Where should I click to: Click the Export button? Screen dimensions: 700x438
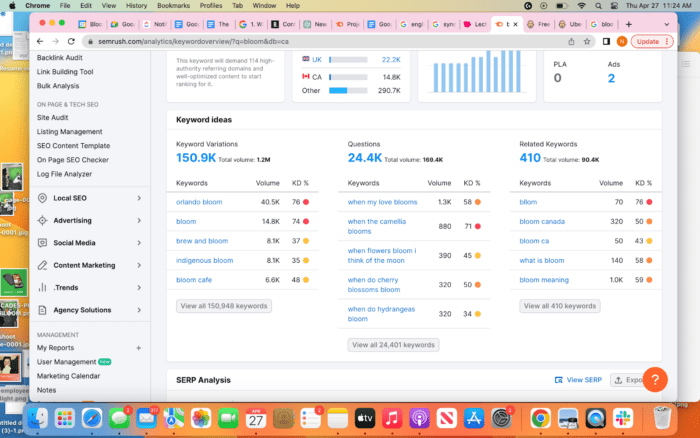pos(629,380)
